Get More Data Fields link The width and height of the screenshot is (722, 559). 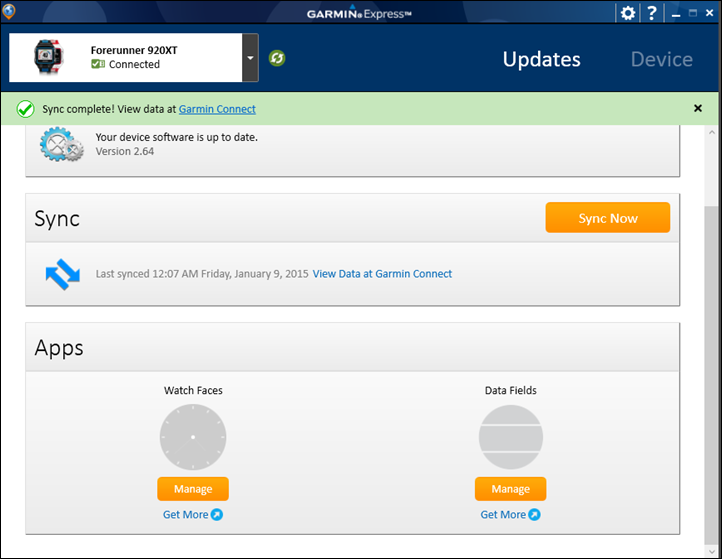coord(510,515)
